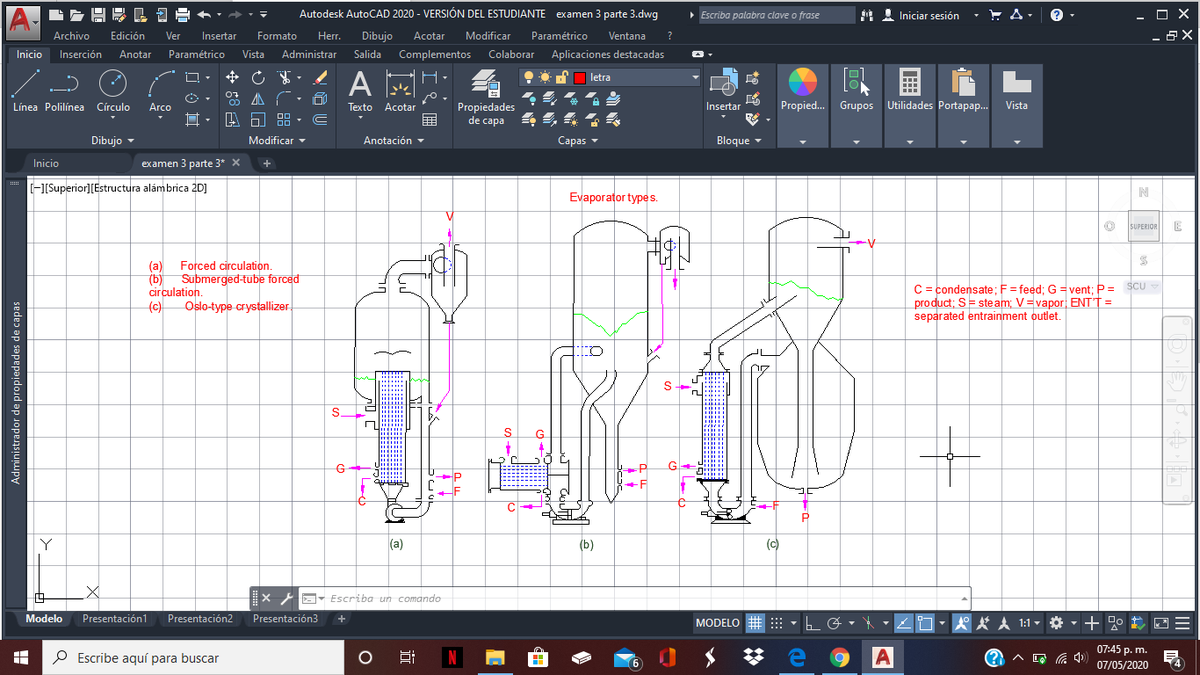1200x675 pixels.
Task: Select the Acotar dimension tool
Action: click(400, 91)
